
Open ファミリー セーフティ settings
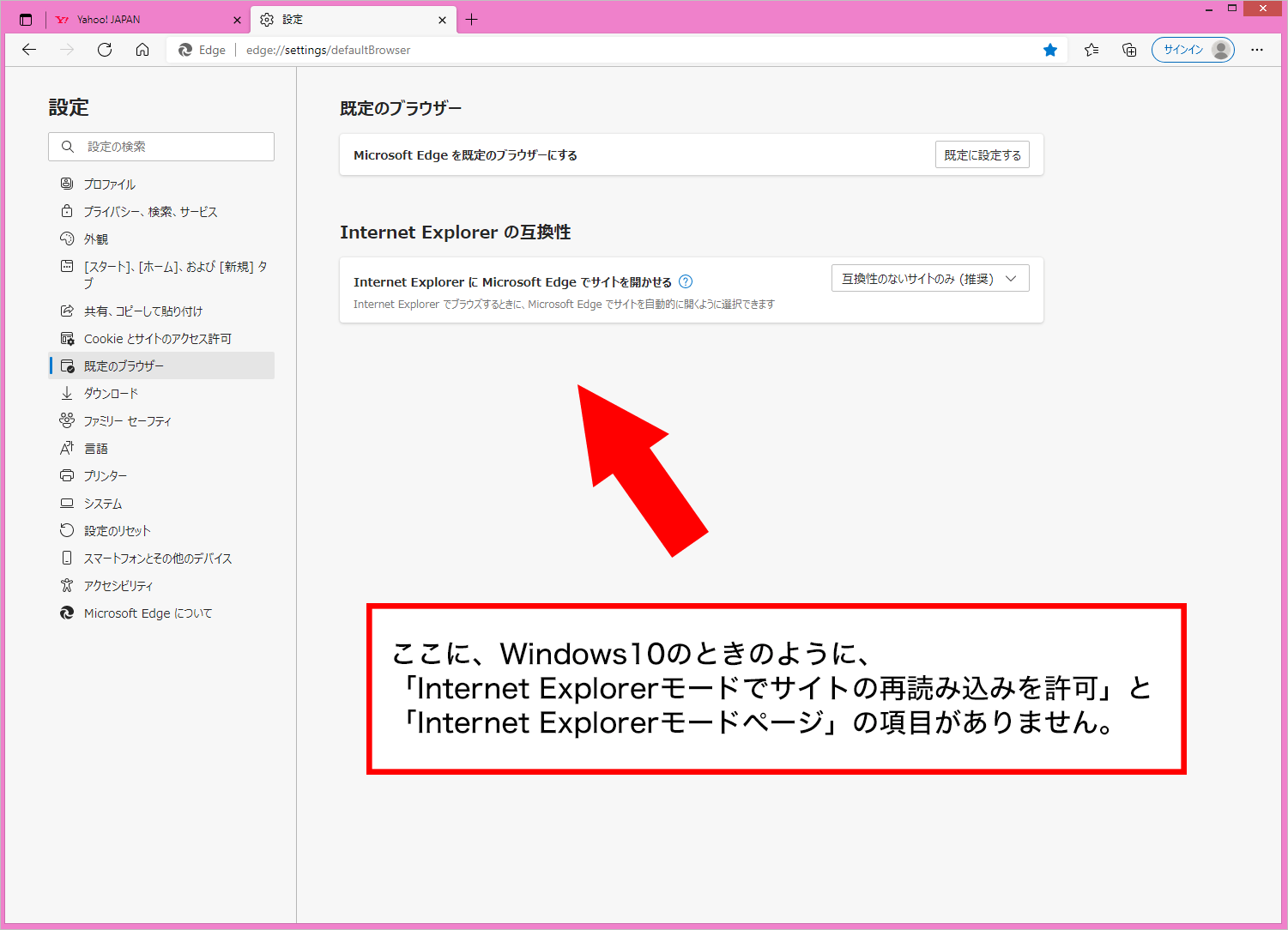[x=162, y=421]
